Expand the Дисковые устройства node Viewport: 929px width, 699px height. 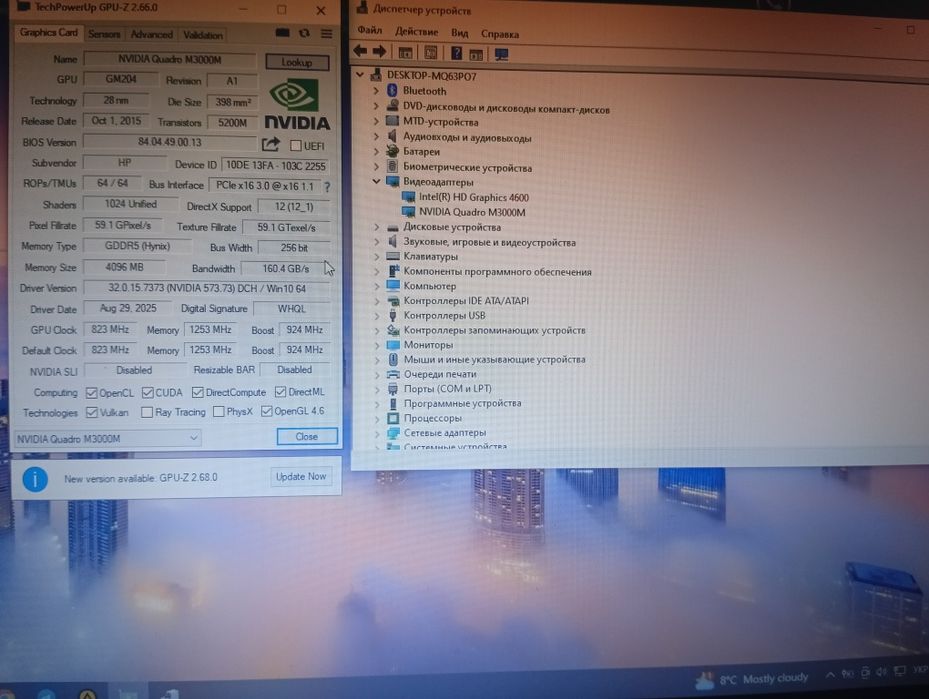376,227
